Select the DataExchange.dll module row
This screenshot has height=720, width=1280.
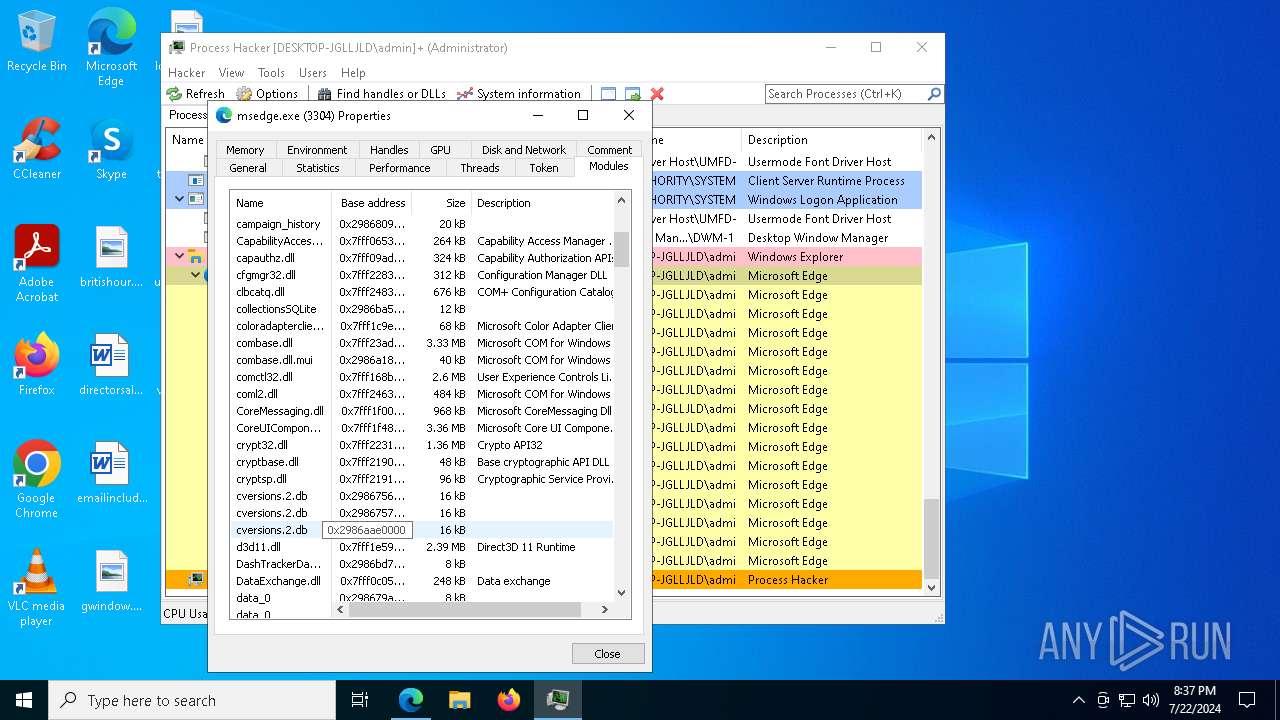[422, 581]
